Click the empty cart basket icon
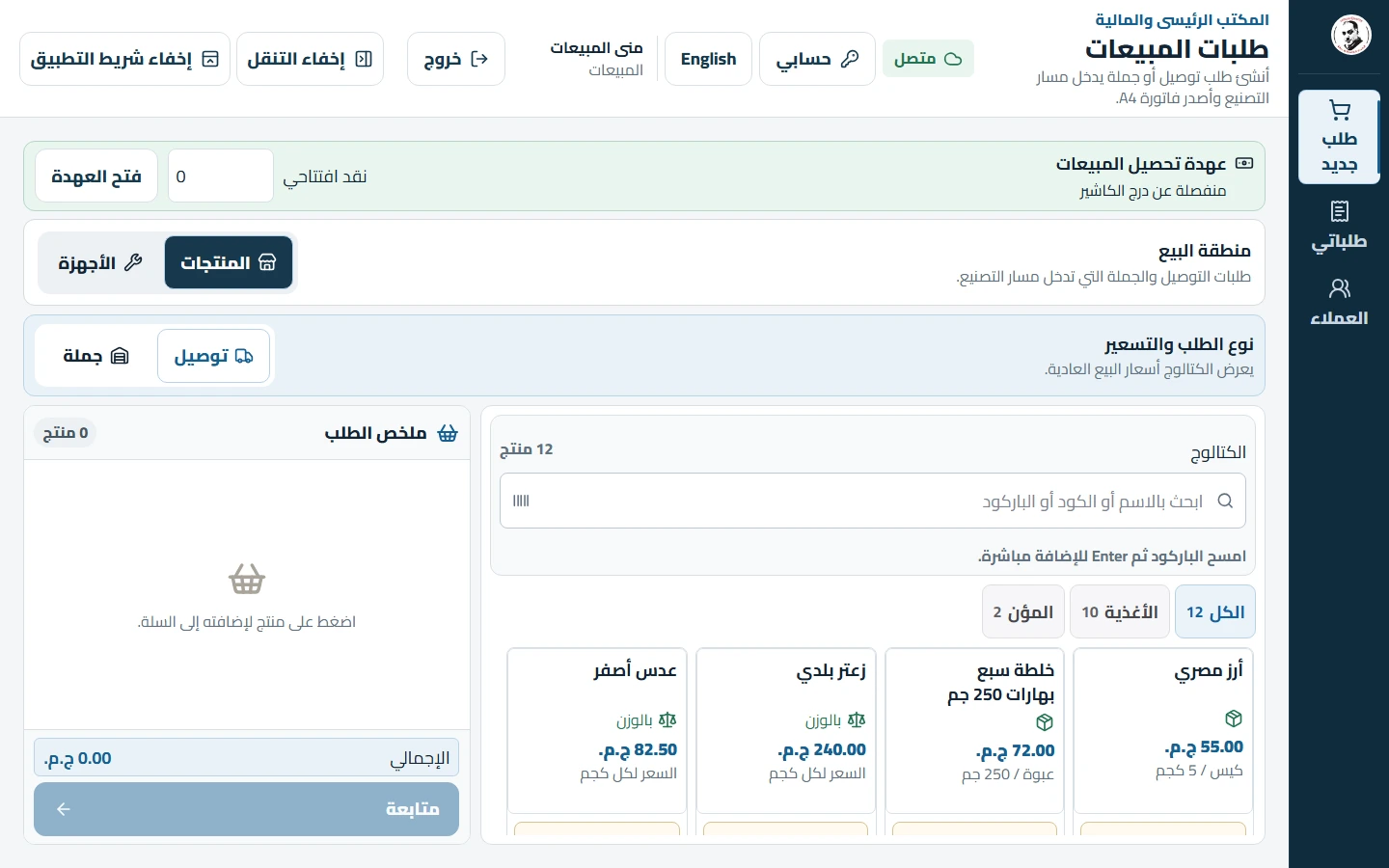The image size is (1389, 868). point(247,579)
